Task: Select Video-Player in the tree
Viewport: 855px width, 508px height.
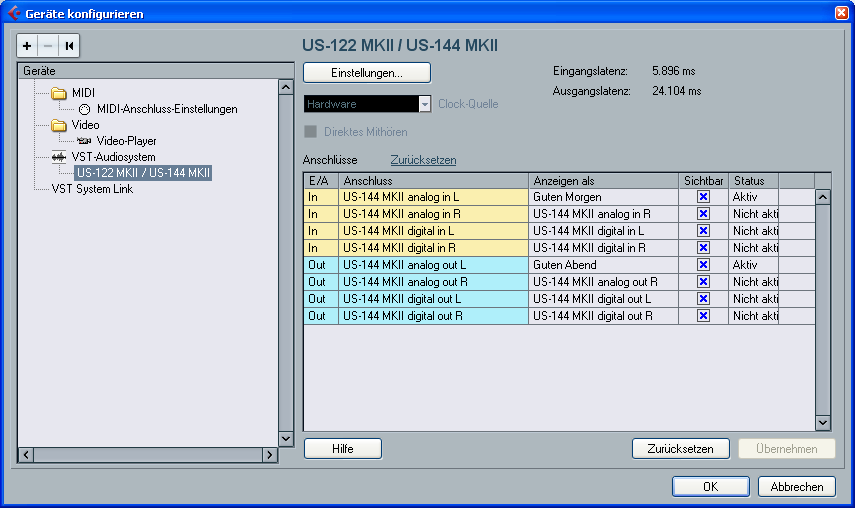Action: tap(126, 141)
